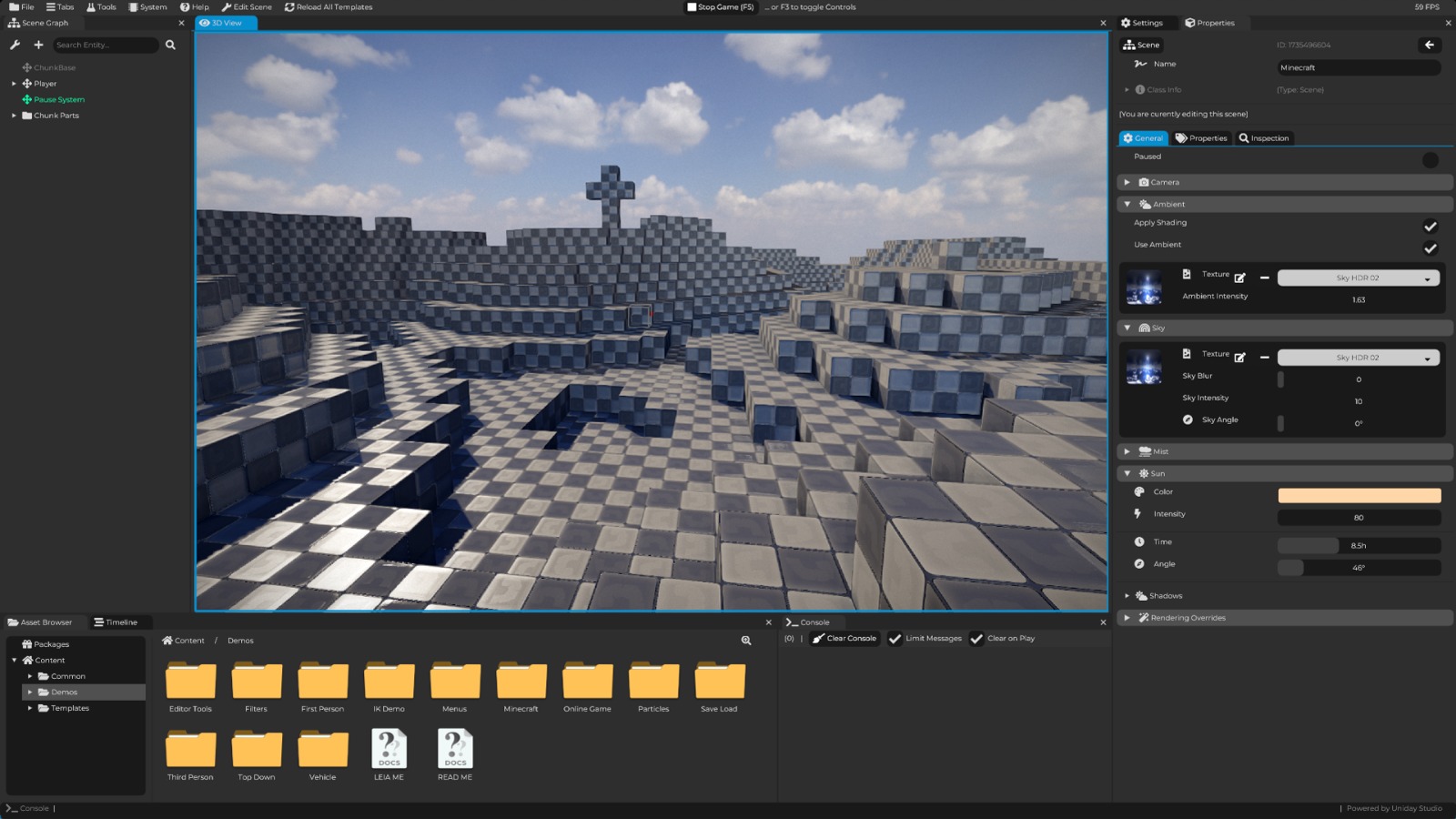Toggle the Apply Shading checkbox
Viewport: 1456px width, 819px height.
click(x=1430, y=226)
